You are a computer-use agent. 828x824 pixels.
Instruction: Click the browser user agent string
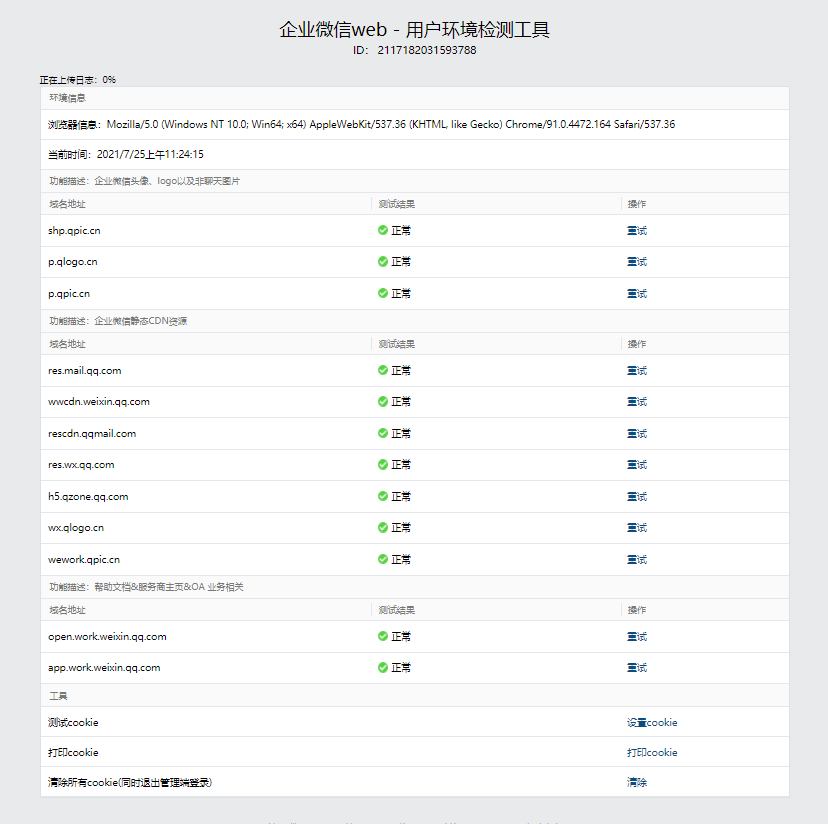[x=391, y=124]
